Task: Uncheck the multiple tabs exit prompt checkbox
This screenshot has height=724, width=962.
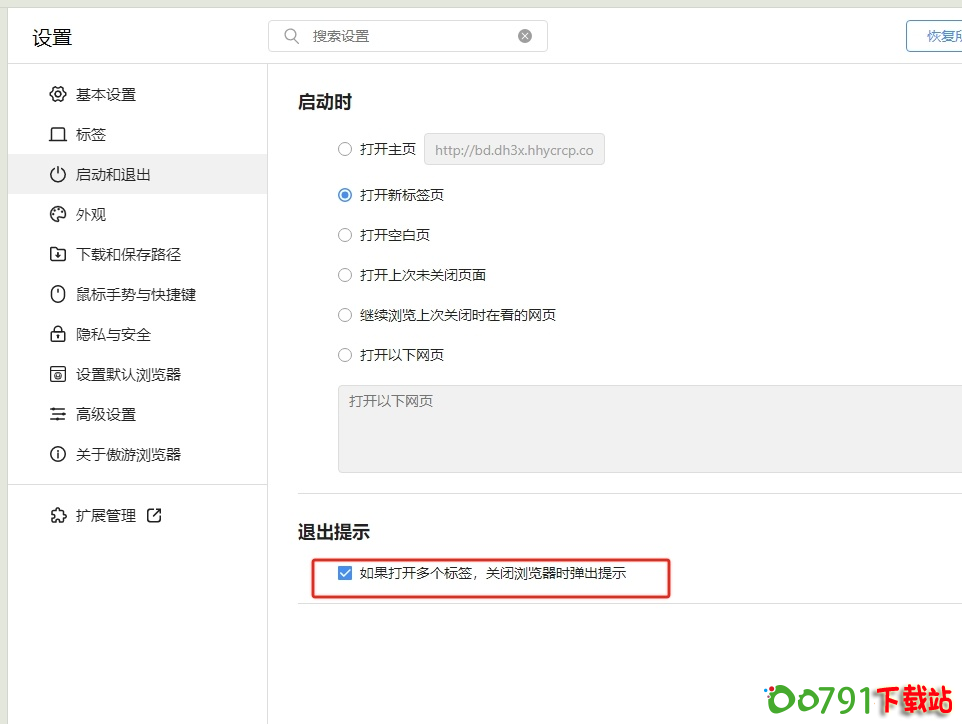Action: (345, 573)
